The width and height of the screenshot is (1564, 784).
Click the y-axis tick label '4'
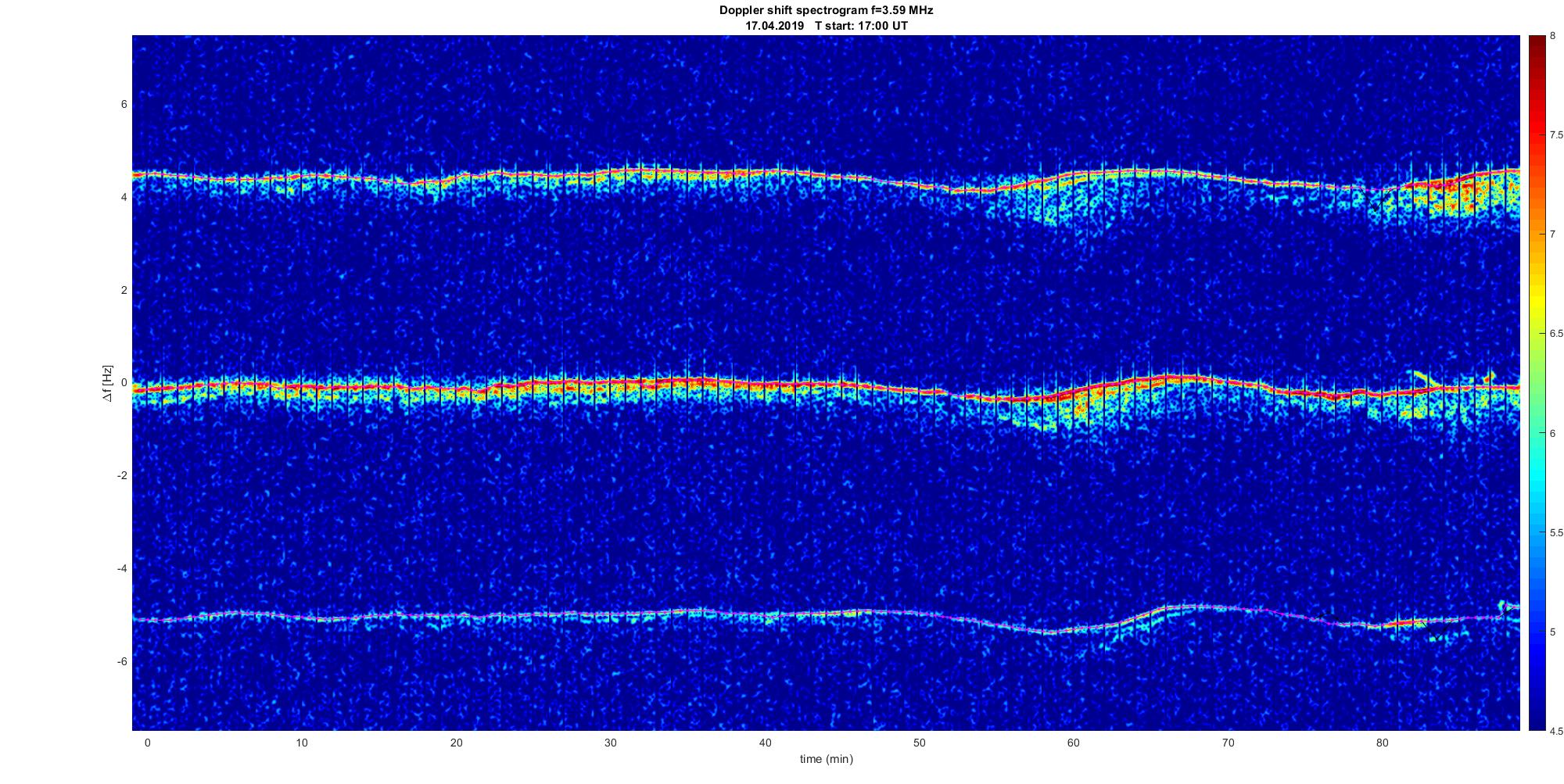point(124,198)
